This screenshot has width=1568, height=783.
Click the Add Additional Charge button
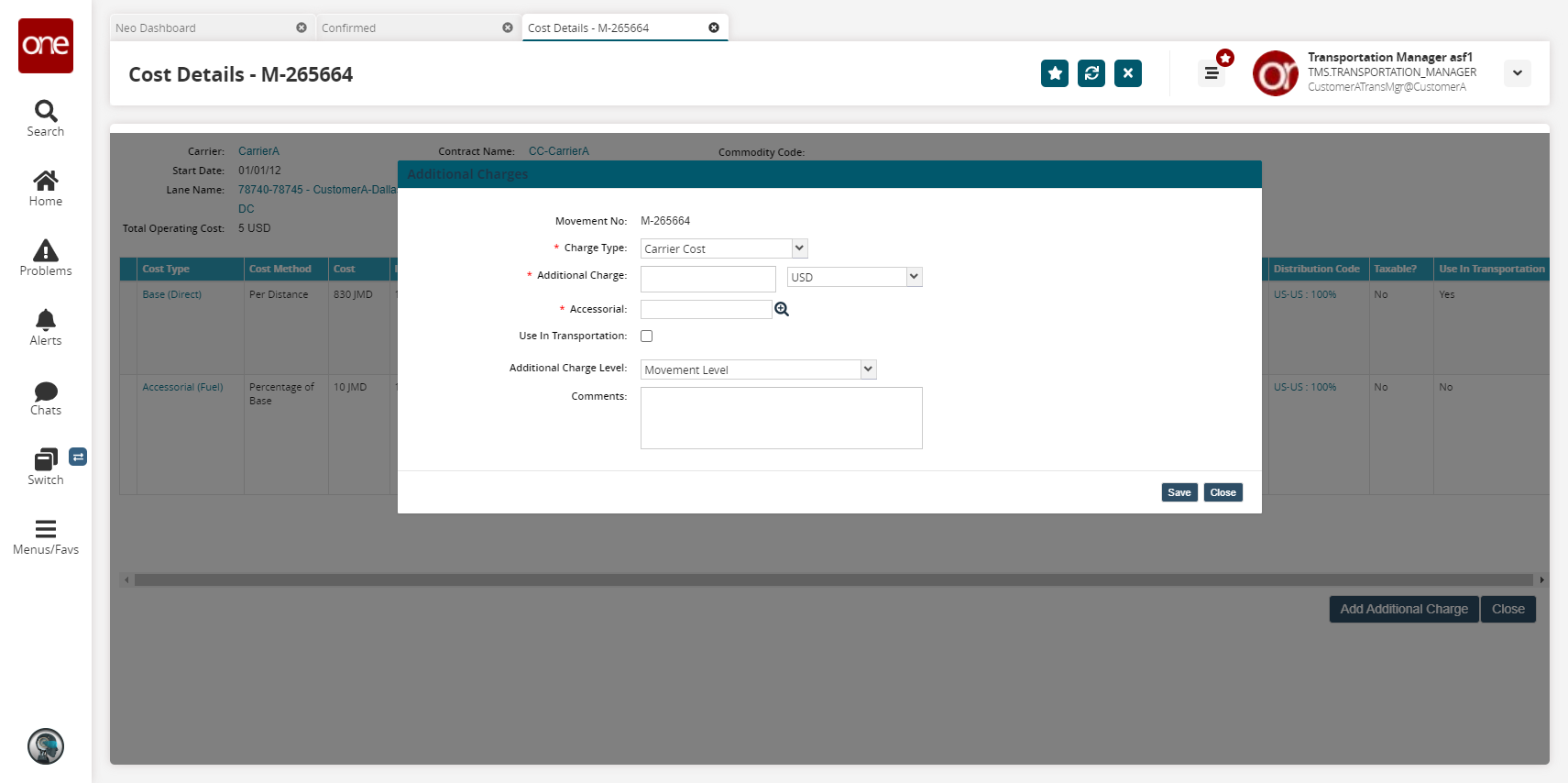coord(1404,609)
